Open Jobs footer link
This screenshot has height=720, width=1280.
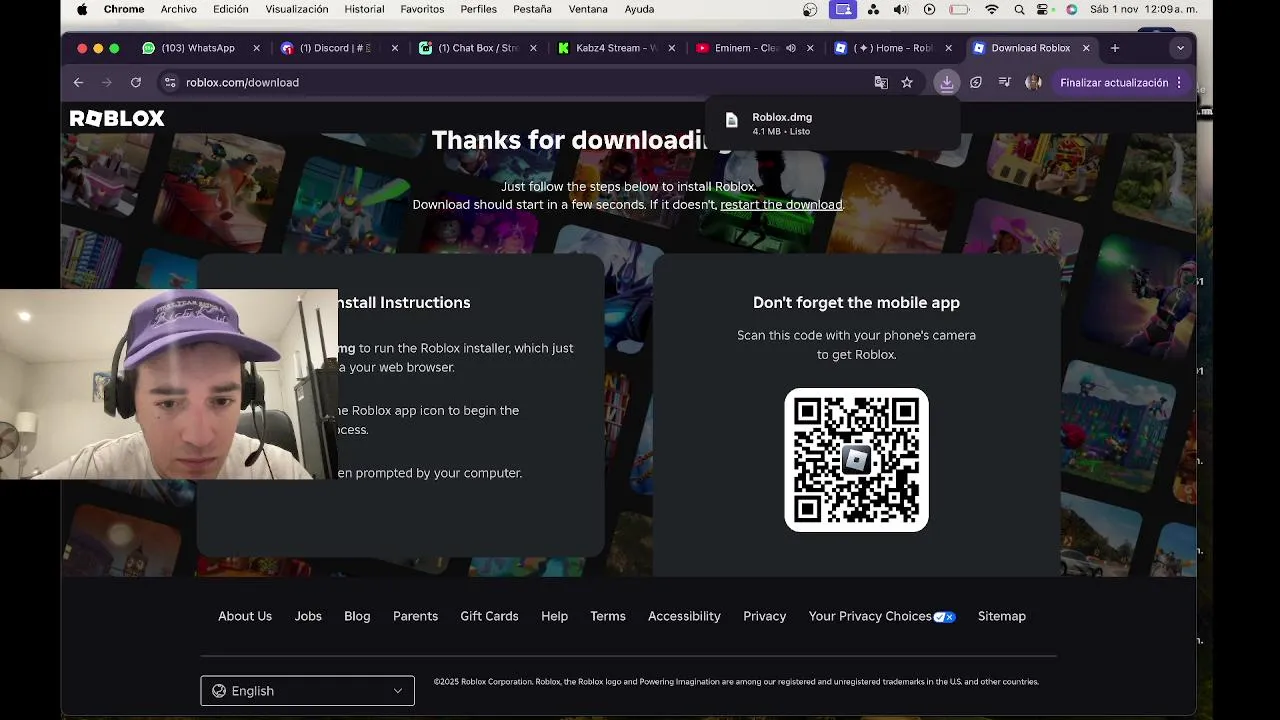(308, 616)
